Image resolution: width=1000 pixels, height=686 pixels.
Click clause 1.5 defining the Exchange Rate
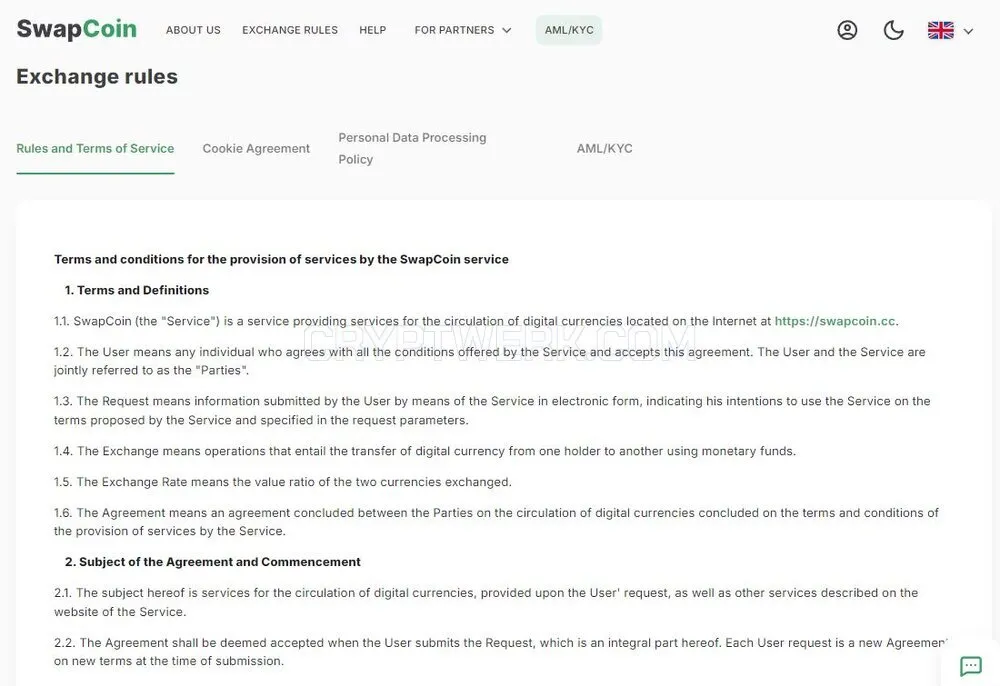283,482
